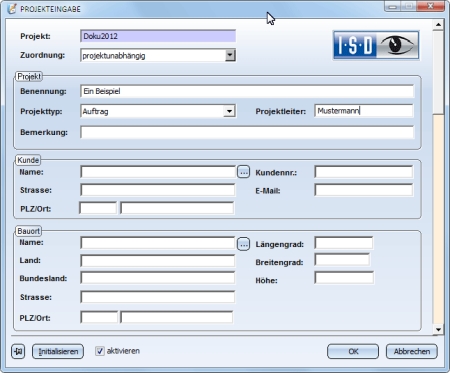Click the scrollbar up arrow
450x373 pixels.
point(438,25)
